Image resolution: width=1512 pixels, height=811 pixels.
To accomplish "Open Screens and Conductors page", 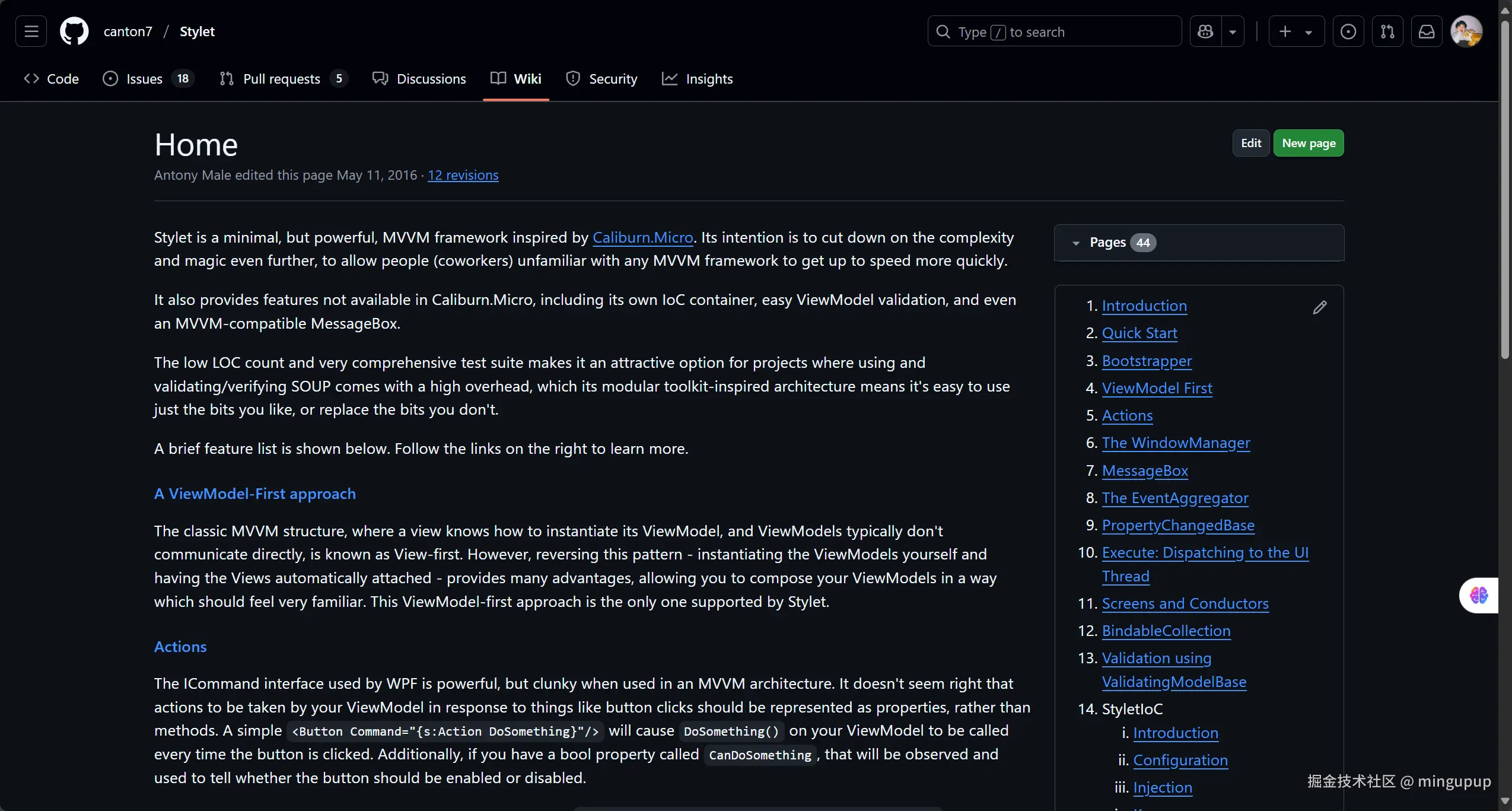I will [1185, 603].
